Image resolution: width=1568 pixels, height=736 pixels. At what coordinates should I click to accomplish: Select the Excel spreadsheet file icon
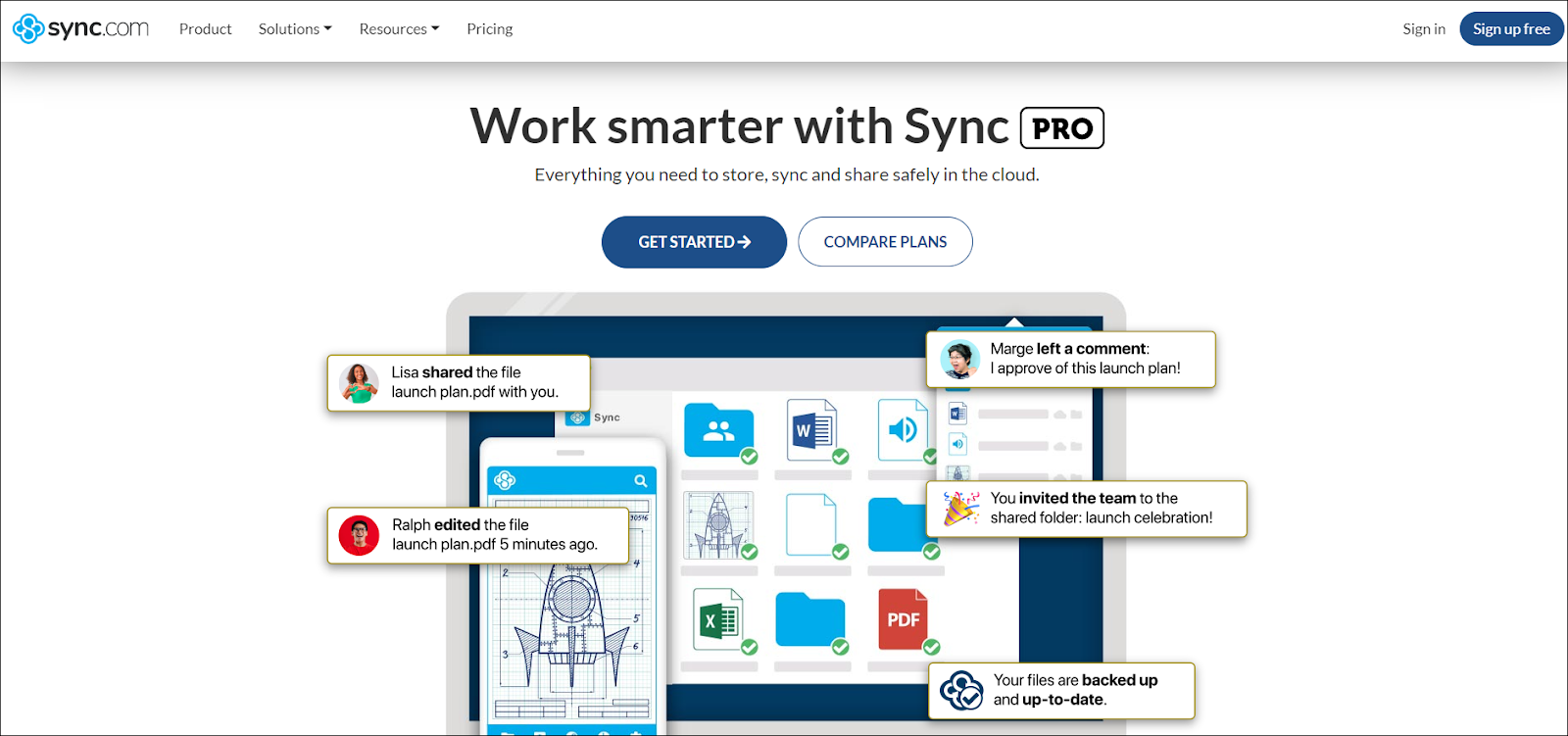[x=718, y=619]
